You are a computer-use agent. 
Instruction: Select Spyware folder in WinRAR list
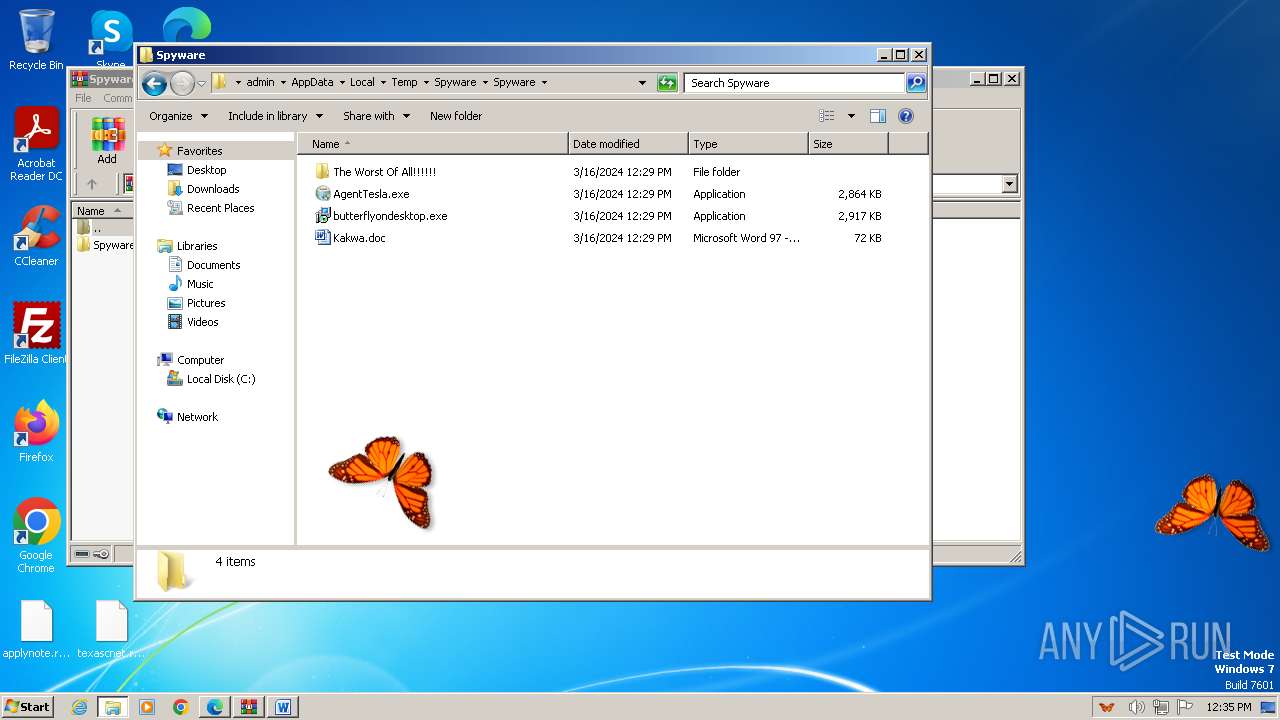coord(106,245)
